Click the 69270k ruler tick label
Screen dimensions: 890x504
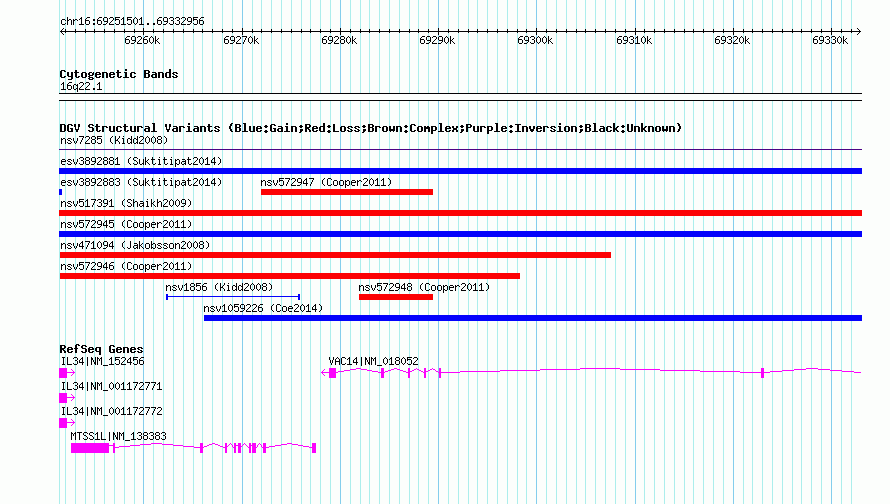(x=241, y=40)
